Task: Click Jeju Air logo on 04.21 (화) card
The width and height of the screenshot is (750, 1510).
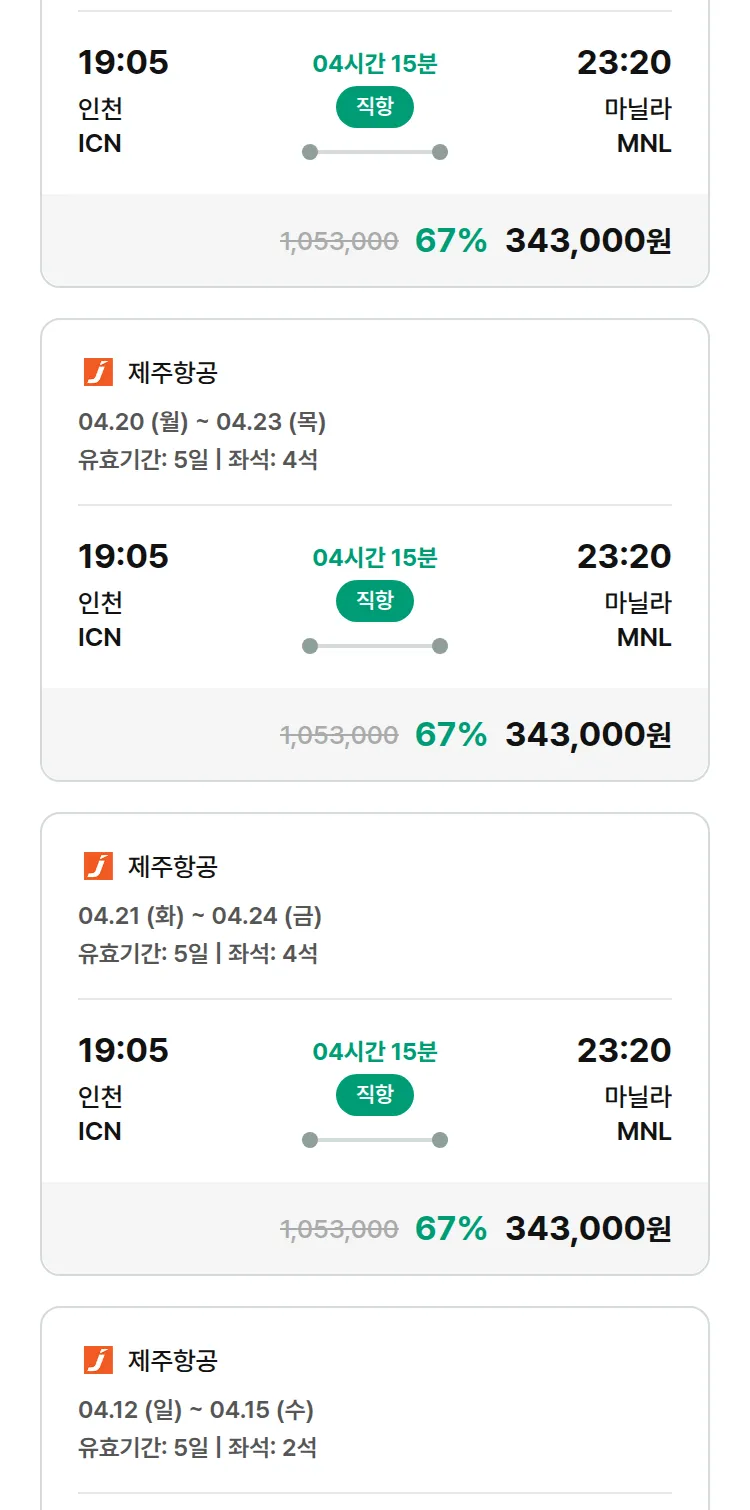Action: point(98,866)
